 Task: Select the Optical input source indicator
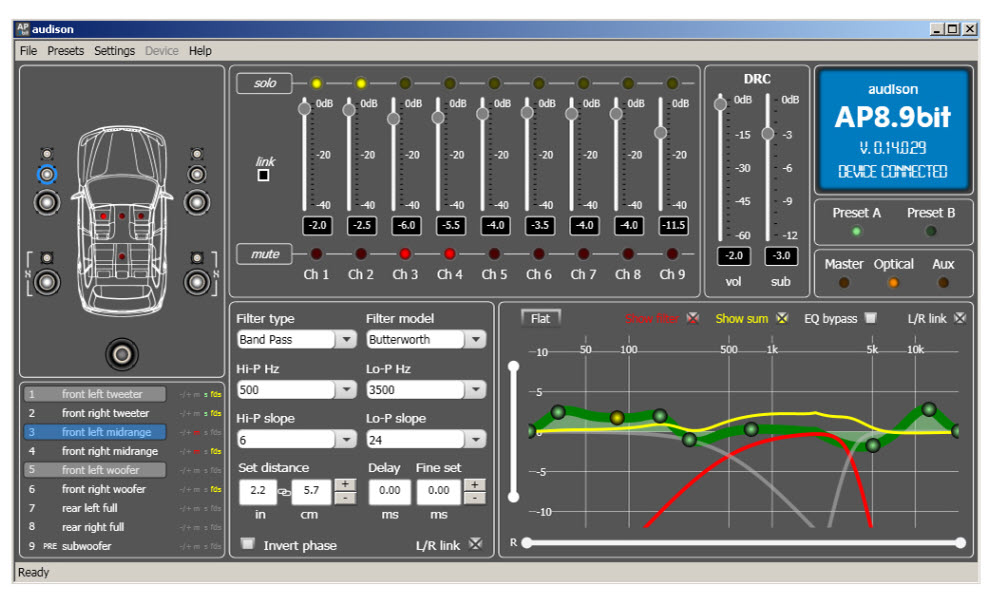click(x=893, y=283)
